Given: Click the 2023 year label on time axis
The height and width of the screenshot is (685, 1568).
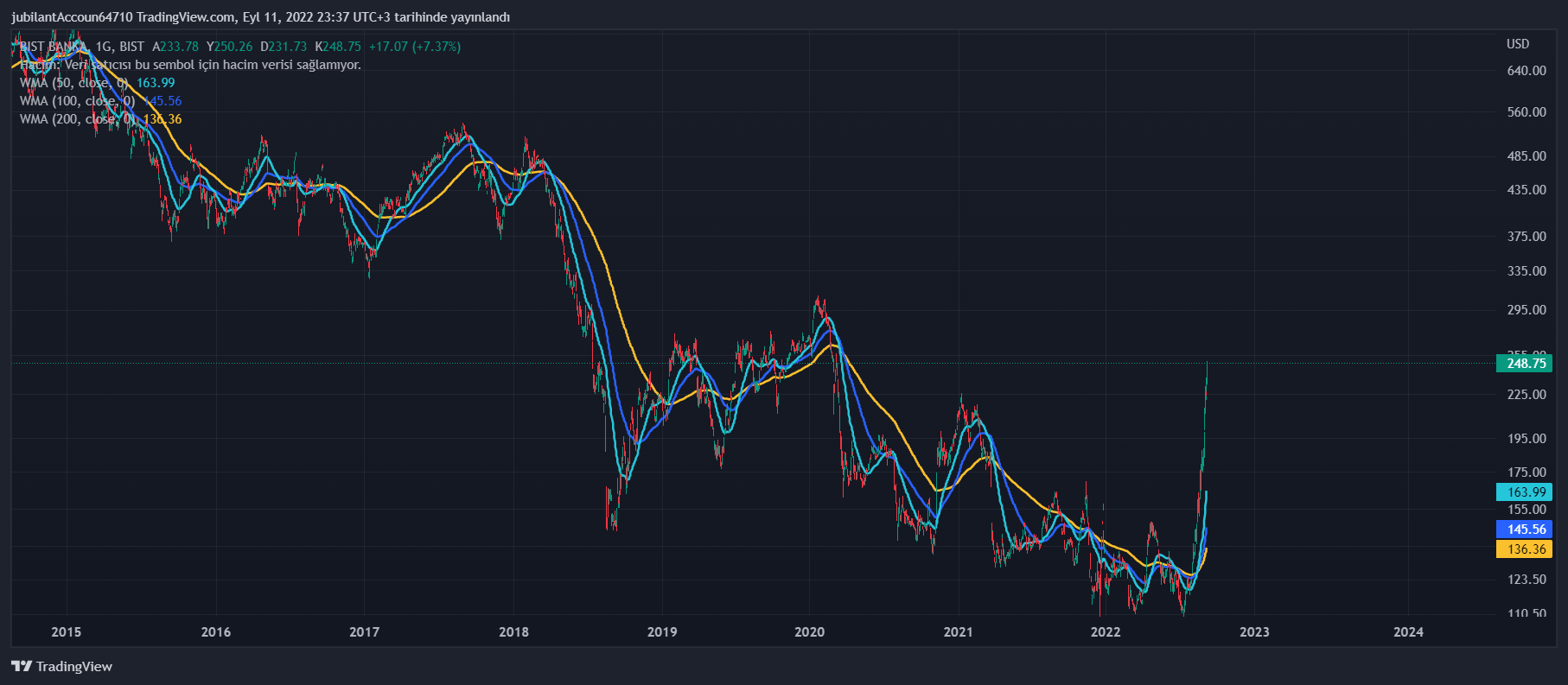Looking at the screenshot, I should coord(1254,632).
